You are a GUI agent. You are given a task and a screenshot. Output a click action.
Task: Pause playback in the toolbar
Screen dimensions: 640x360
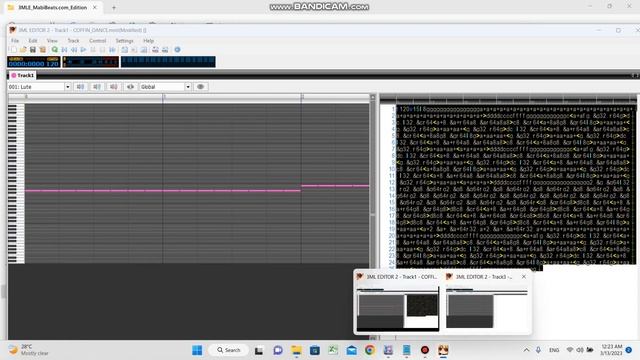click(93, 50)
